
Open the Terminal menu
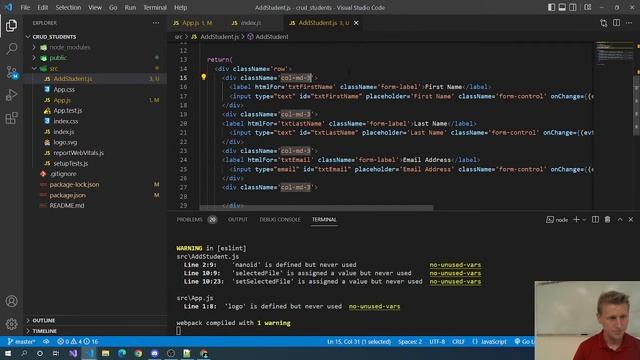coord(155,7)
